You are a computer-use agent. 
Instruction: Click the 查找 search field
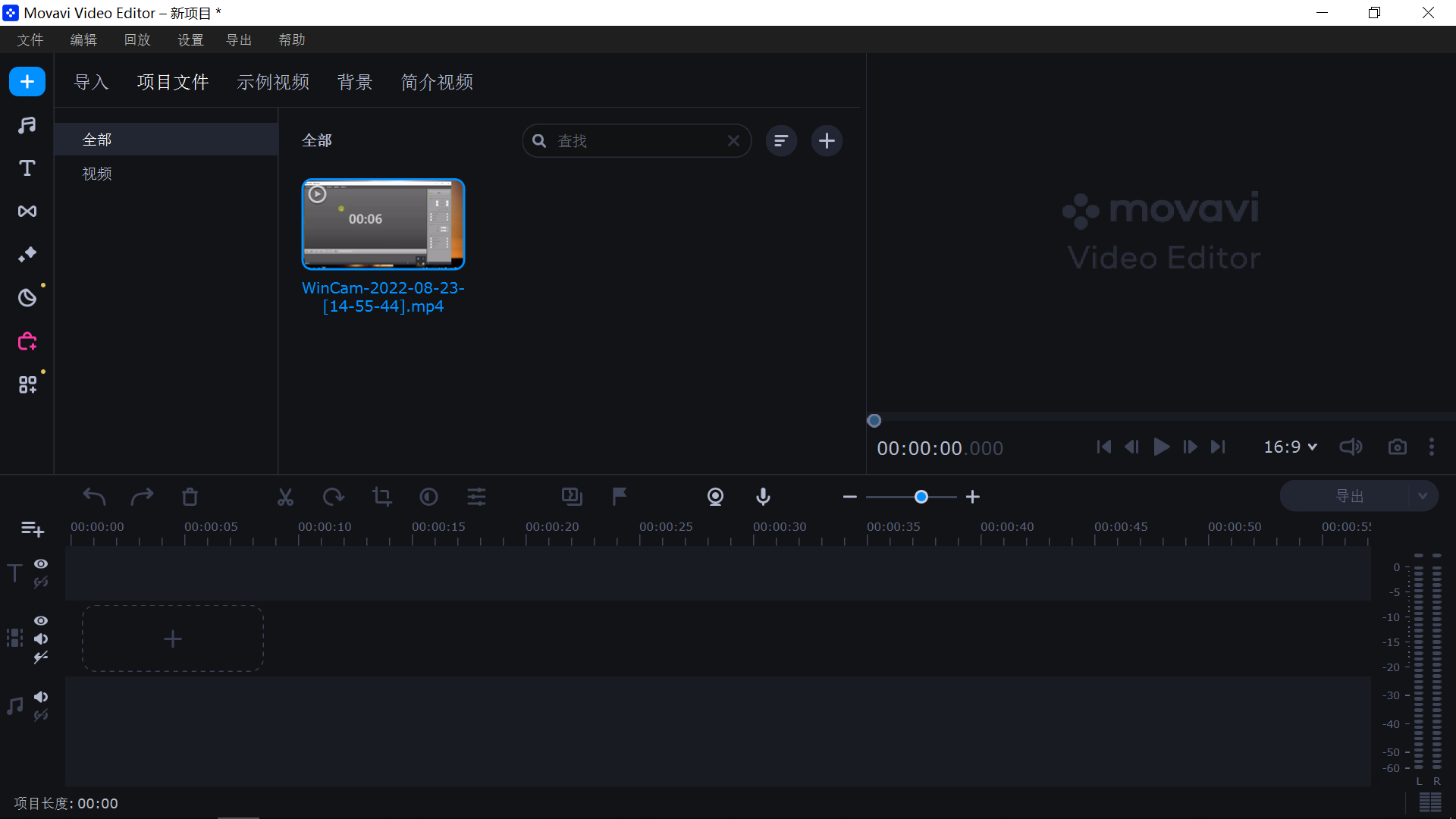637,141
